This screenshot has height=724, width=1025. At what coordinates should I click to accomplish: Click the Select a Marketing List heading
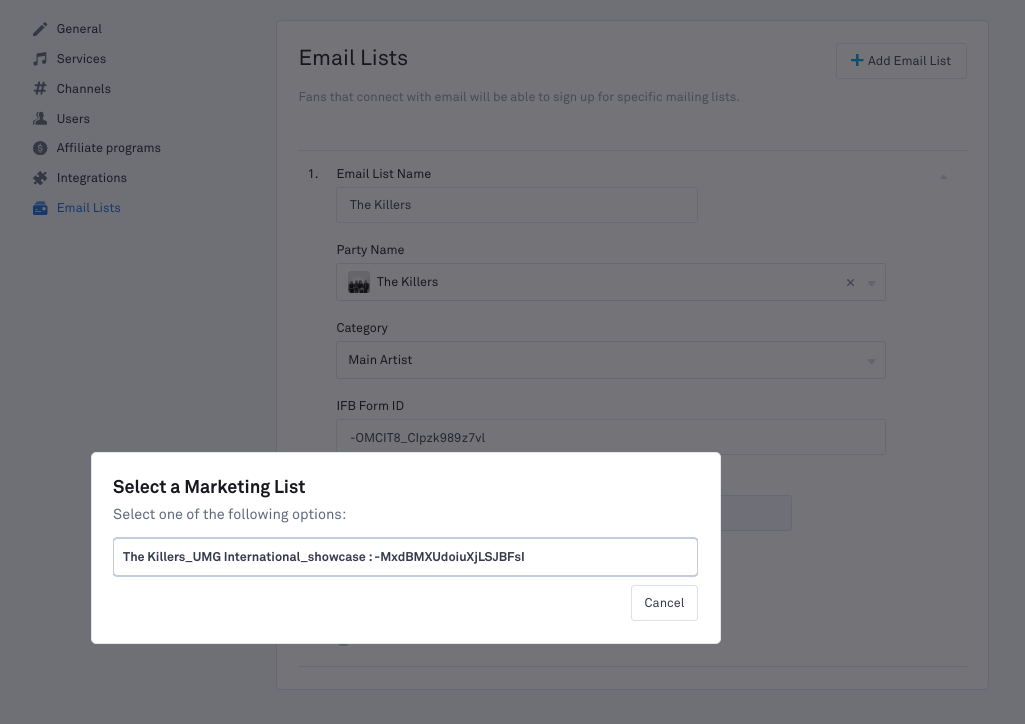[209, 487]
